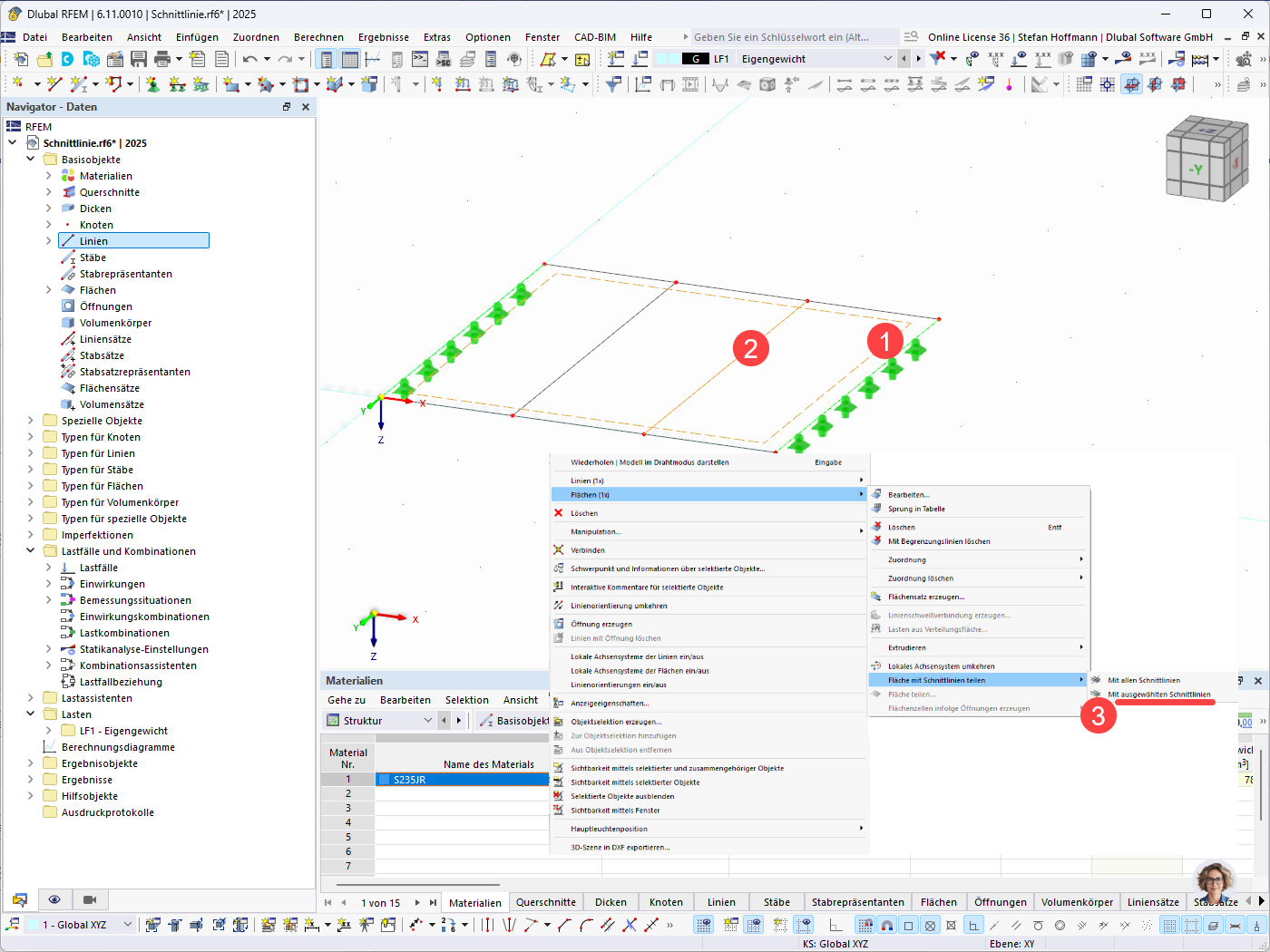Viewport: 1270px width, 952px height.
Task: Choose Mit allen Schnittlinien in submenu
Action: point(1143,680)
